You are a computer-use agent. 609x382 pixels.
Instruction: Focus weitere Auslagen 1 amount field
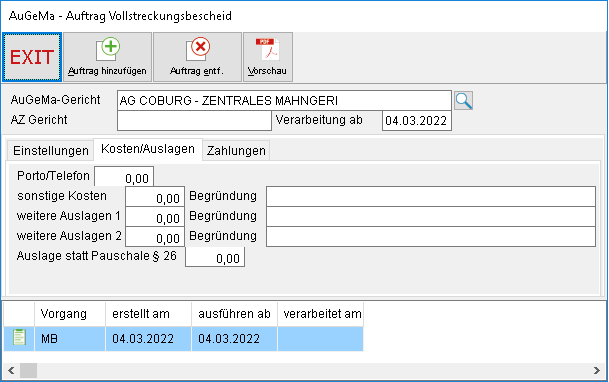pos(155,217)
